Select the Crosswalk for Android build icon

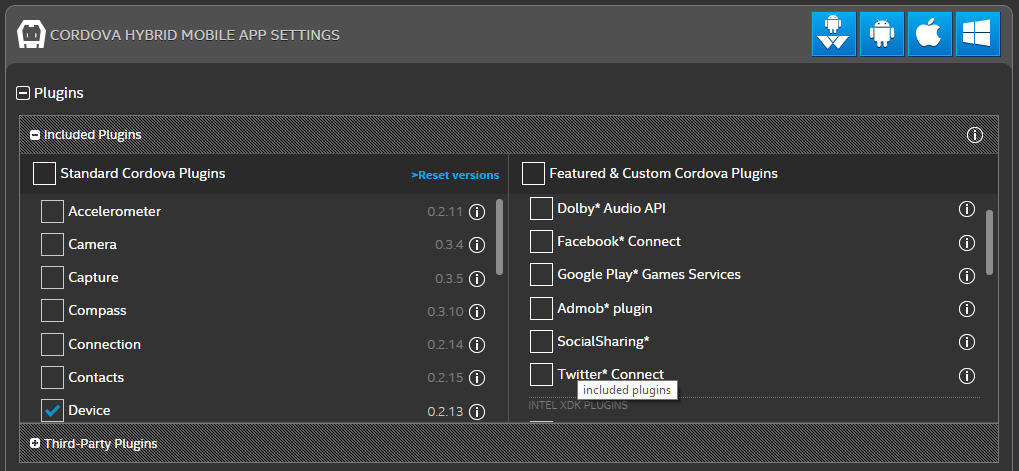(x=833, y=34)
